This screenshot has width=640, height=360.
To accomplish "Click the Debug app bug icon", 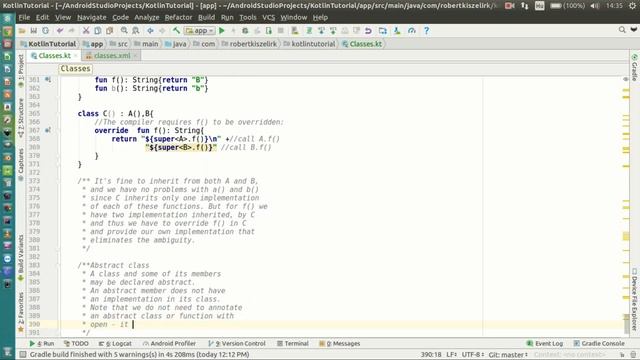I will pyautogui.click(x=245, y=31).
